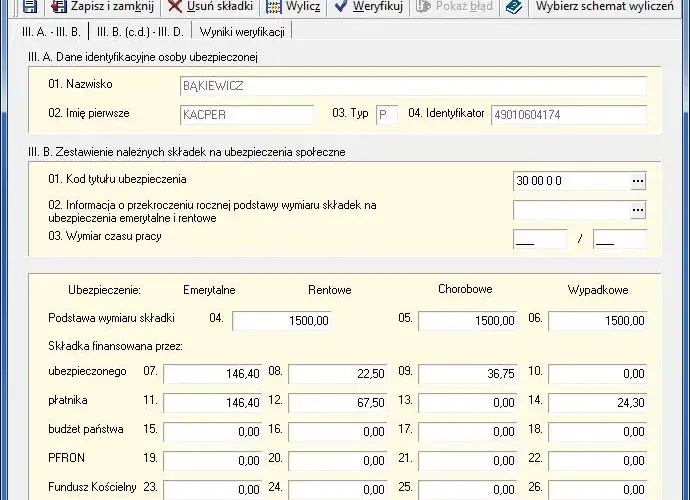
Task: Click Identyfikator field 49010604174
Action: [569, 115]
